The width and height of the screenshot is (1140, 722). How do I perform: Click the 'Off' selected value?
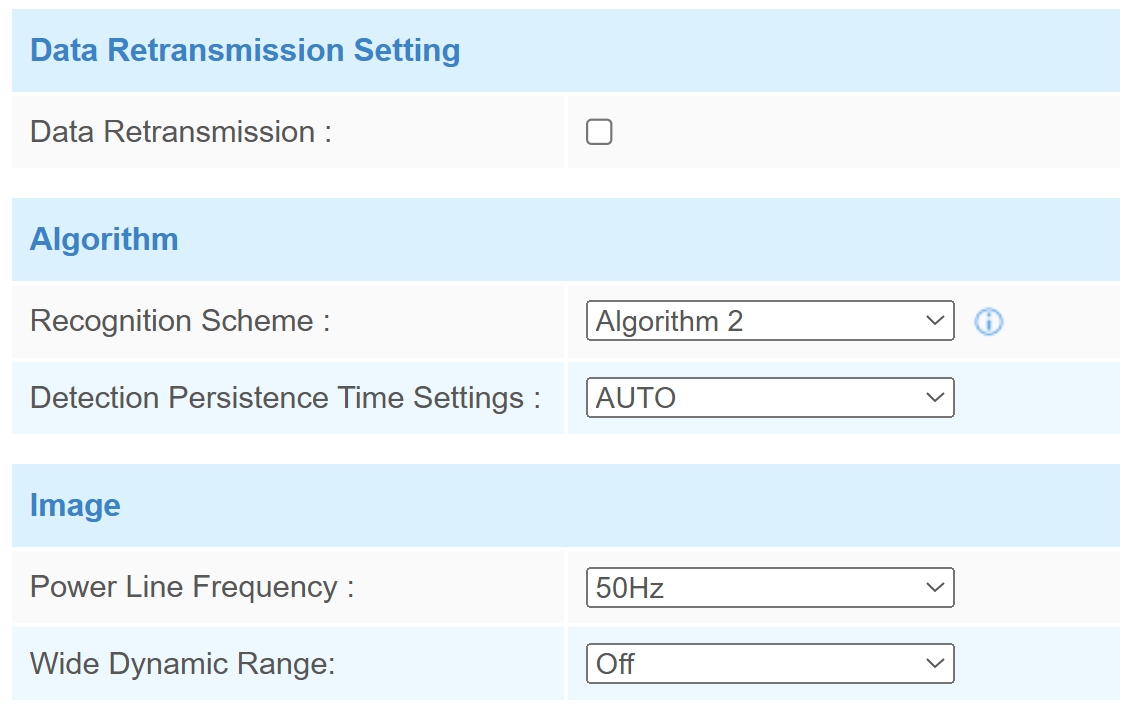615,664
